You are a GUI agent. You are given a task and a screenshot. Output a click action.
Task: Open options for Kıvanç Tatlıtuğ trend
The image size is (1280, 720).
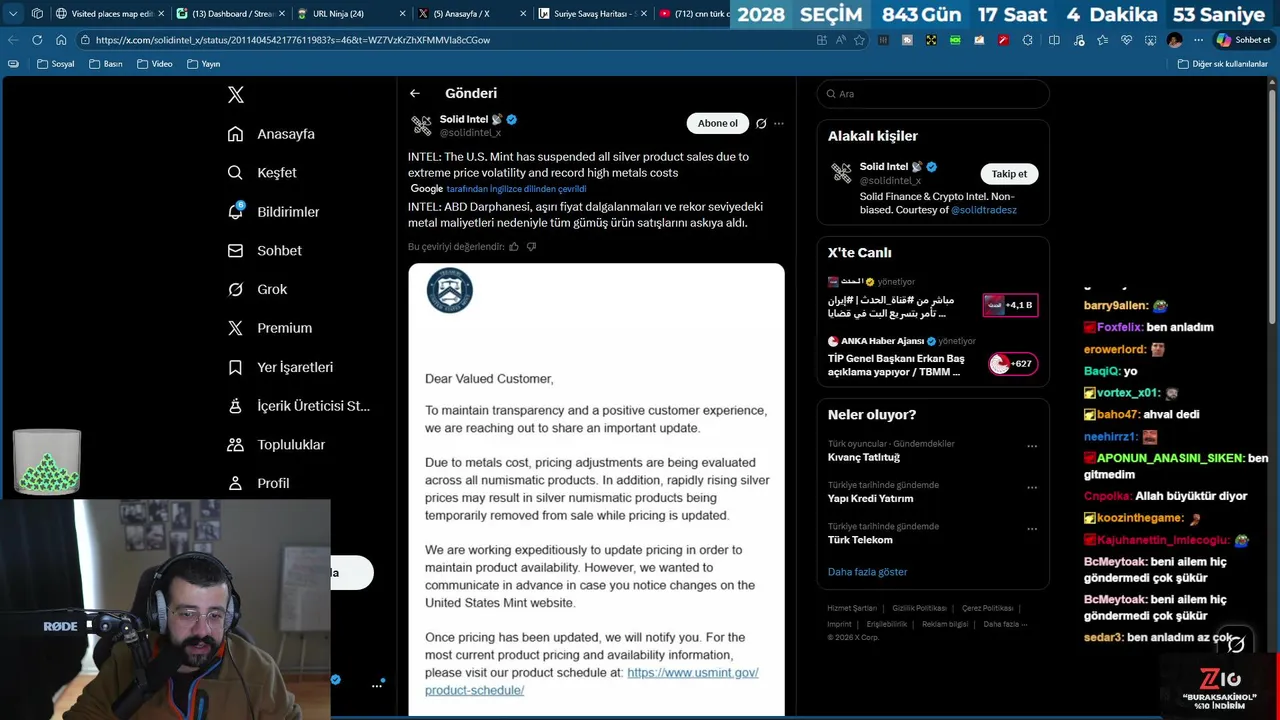click(x=1032, y=447)
